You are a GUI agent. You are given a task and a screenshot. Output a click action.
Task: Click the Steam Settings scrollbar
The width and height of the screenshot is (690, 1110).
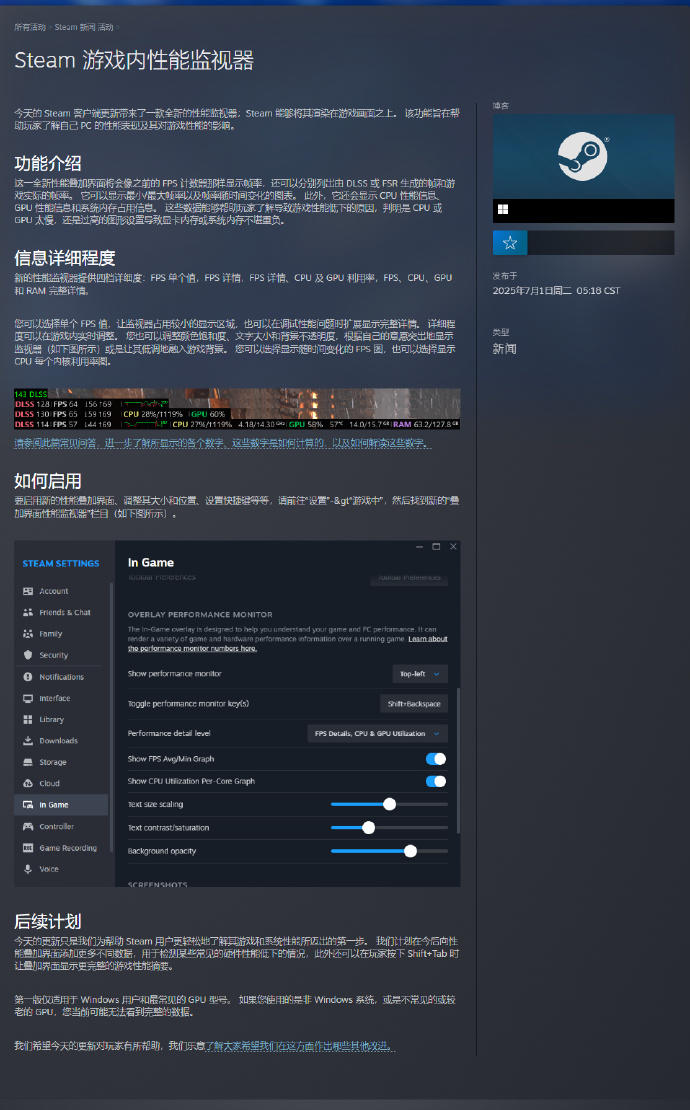click(459, 760)
